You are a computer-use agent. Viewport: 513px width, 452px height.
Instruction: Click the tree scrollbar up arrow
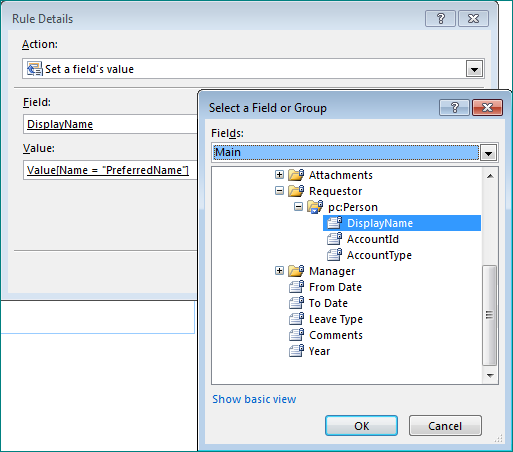coord(490,176)
